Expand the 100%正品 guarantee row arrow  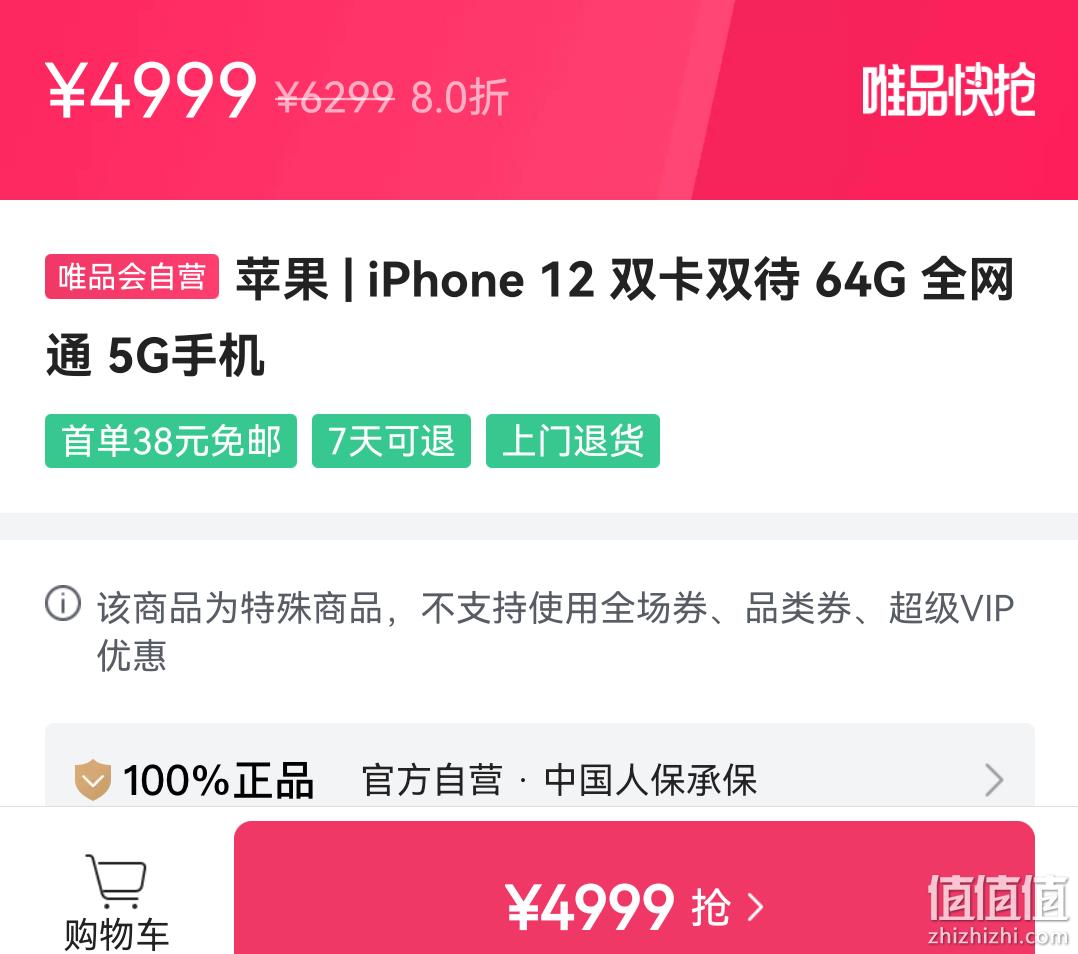[x=994, y=780]
